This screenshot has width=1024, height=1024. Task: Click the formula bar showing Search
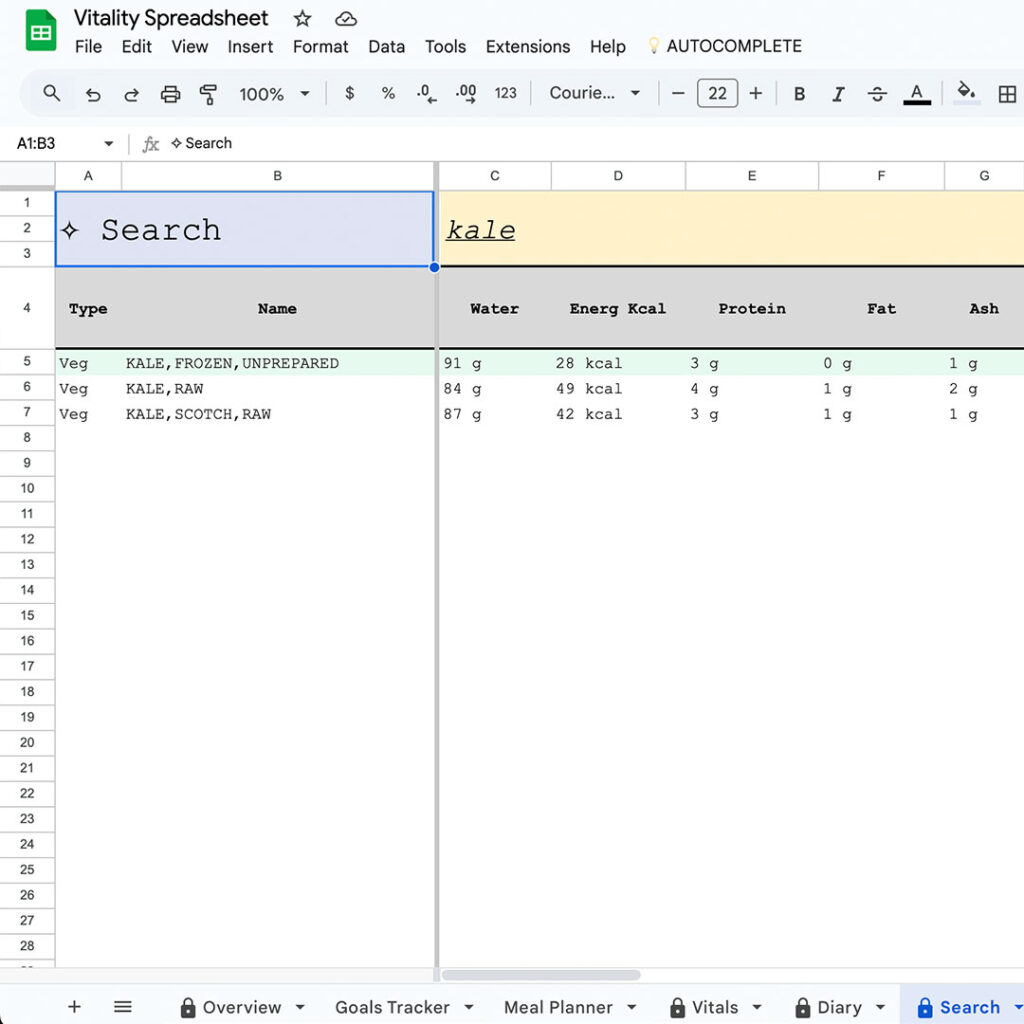[x=588, y=143]
